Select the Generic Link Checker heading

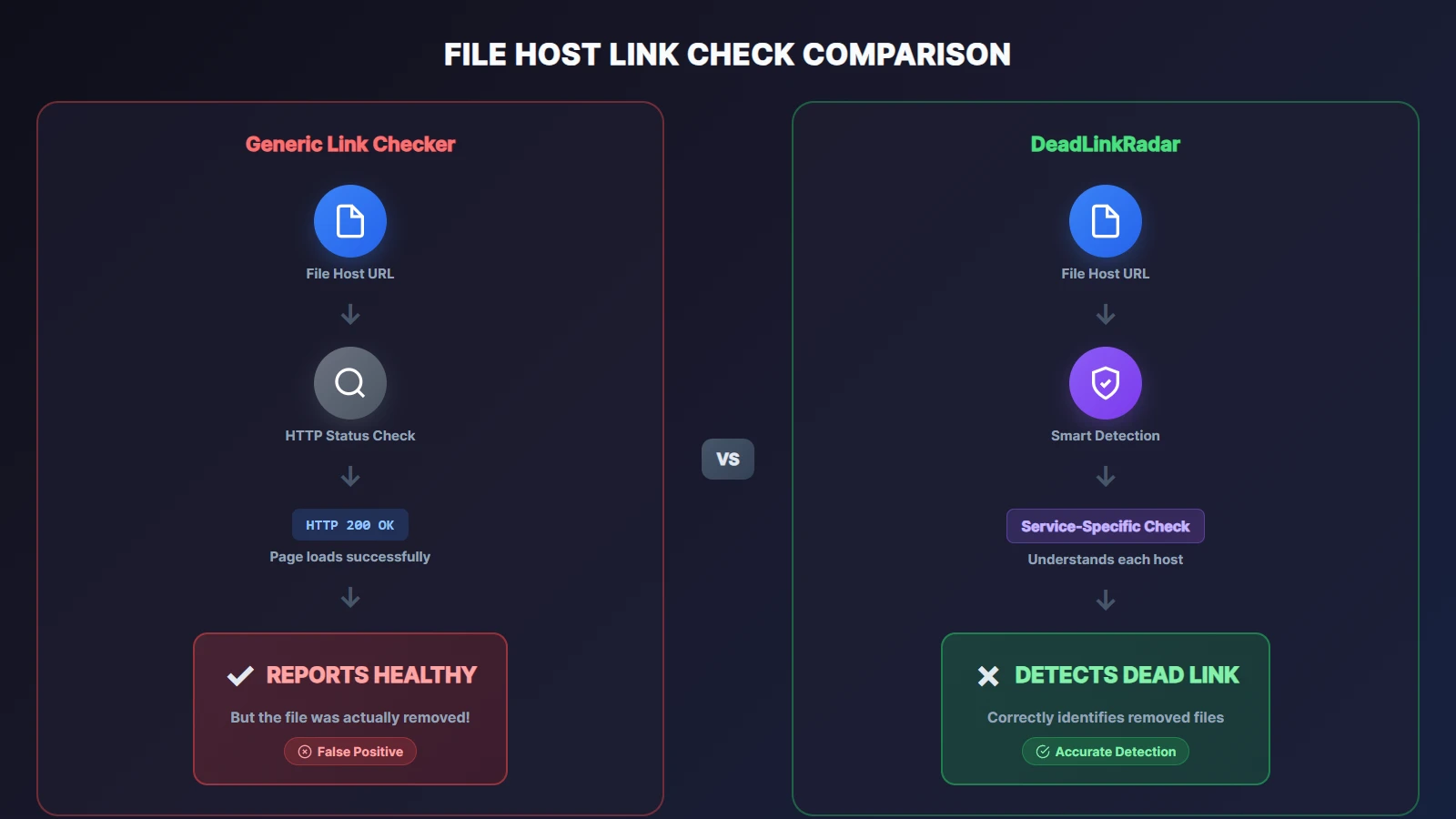[350, 144]
